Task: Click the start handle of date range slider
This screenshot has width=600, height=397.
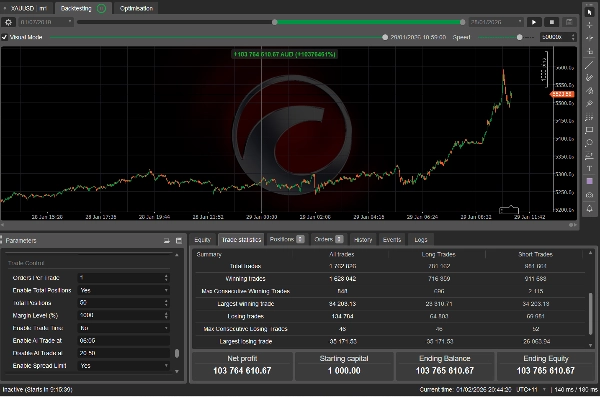Action: tap(274, 22)
